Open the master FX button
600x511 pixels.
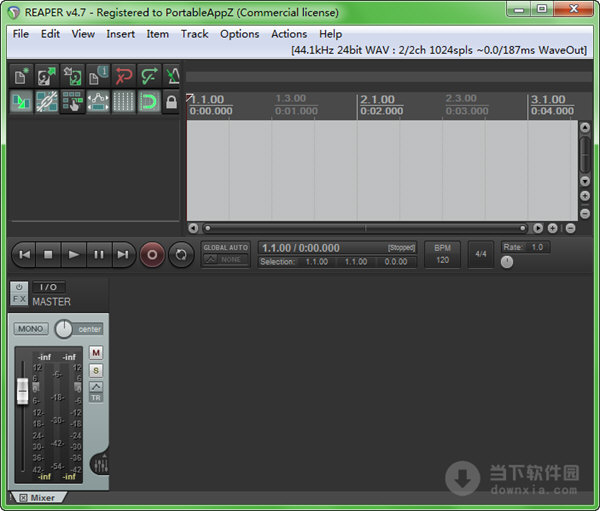(x=19, y=299)
